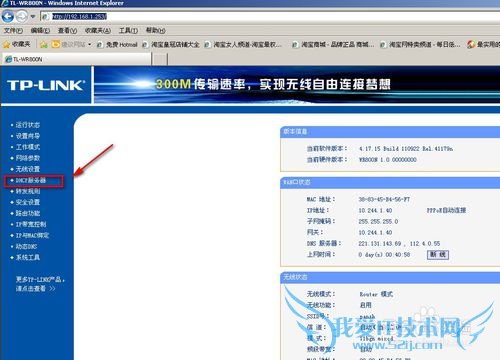Open 无线设置 in the sidebar

28,169
